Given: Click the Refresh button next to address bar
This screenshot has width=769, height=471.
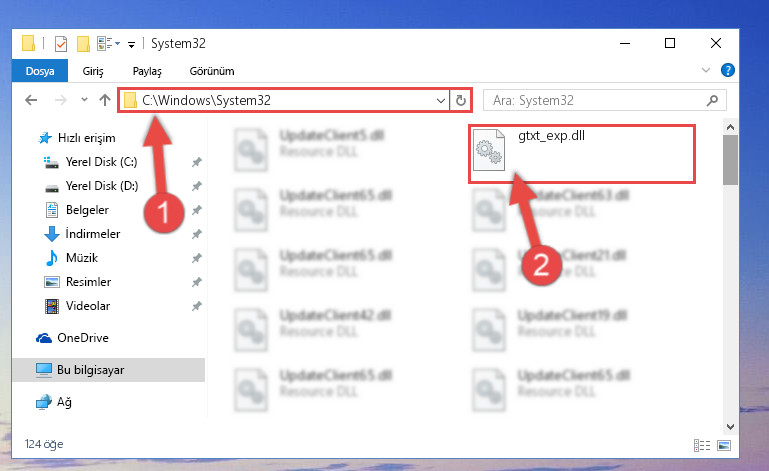Looking at the screenshot, I should [461, 101].
